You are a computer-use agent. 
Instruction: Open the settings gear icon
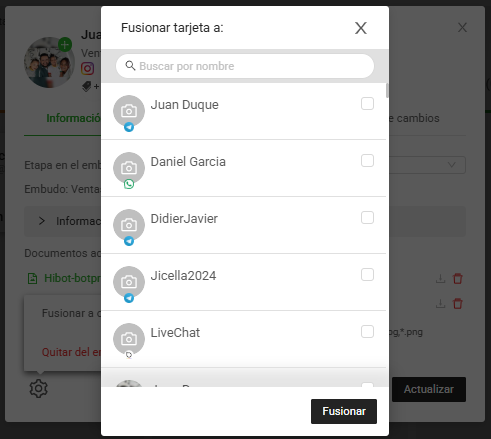click(x=39, y=388)
